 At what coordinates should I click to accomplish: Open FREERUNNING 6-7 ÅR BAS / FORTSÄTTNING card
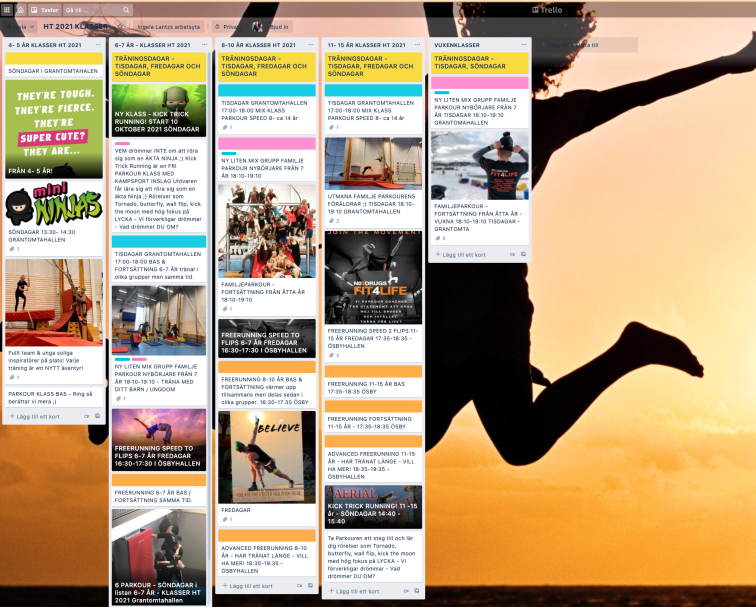pyautogui.click(x=159, y=490)
